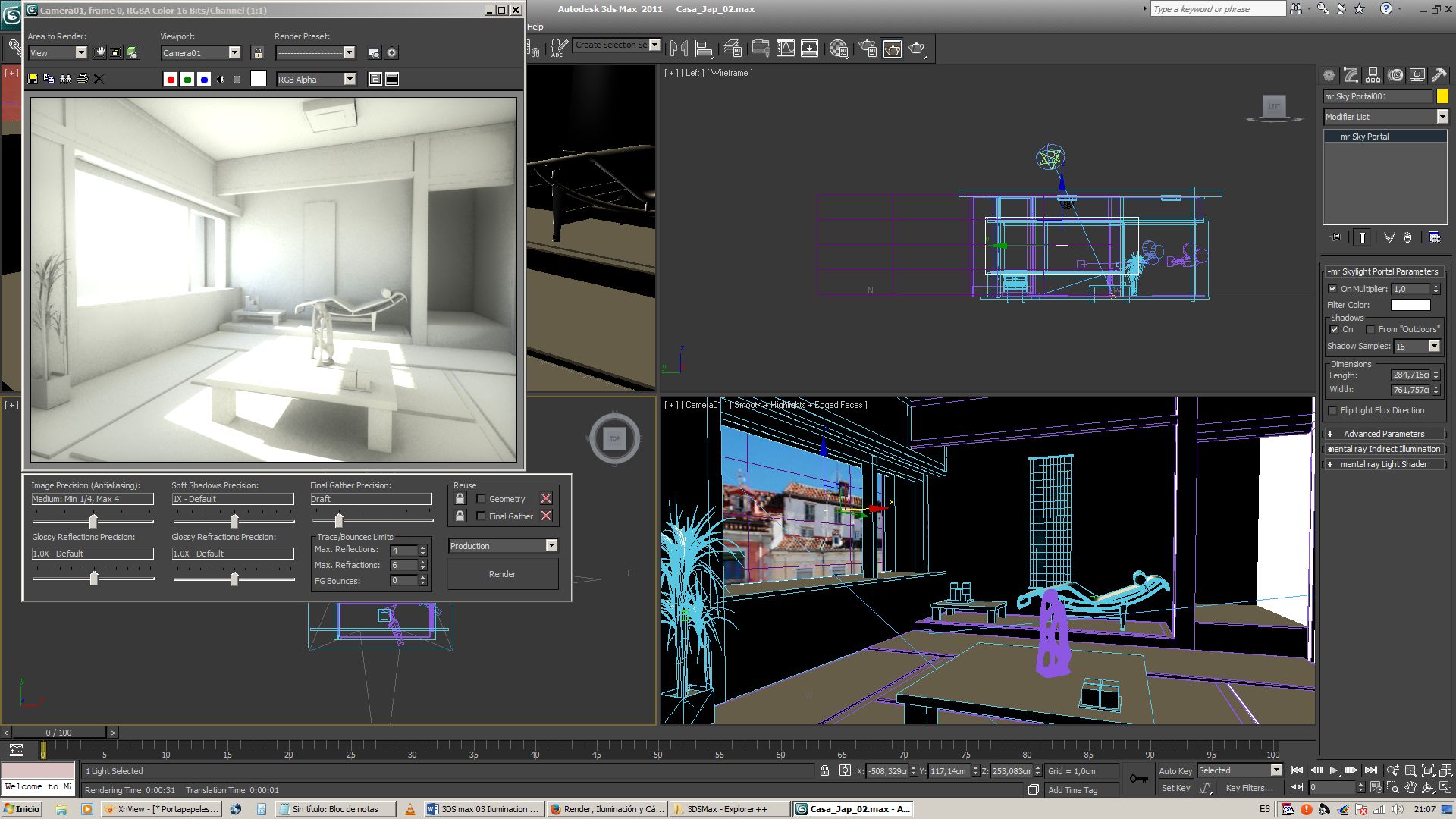Open the Curve Editor from the main toolbar

click(x=786, y=49)
